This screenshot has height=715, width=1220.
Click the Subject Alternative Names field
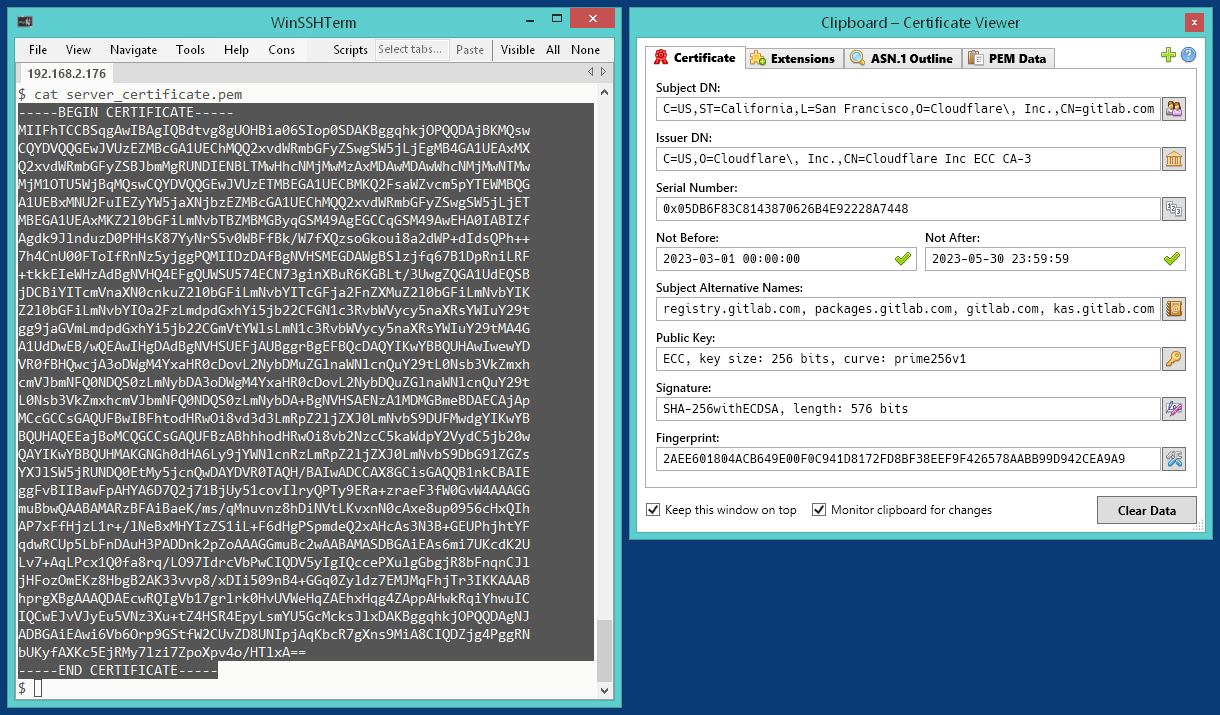tap(908, 308)
